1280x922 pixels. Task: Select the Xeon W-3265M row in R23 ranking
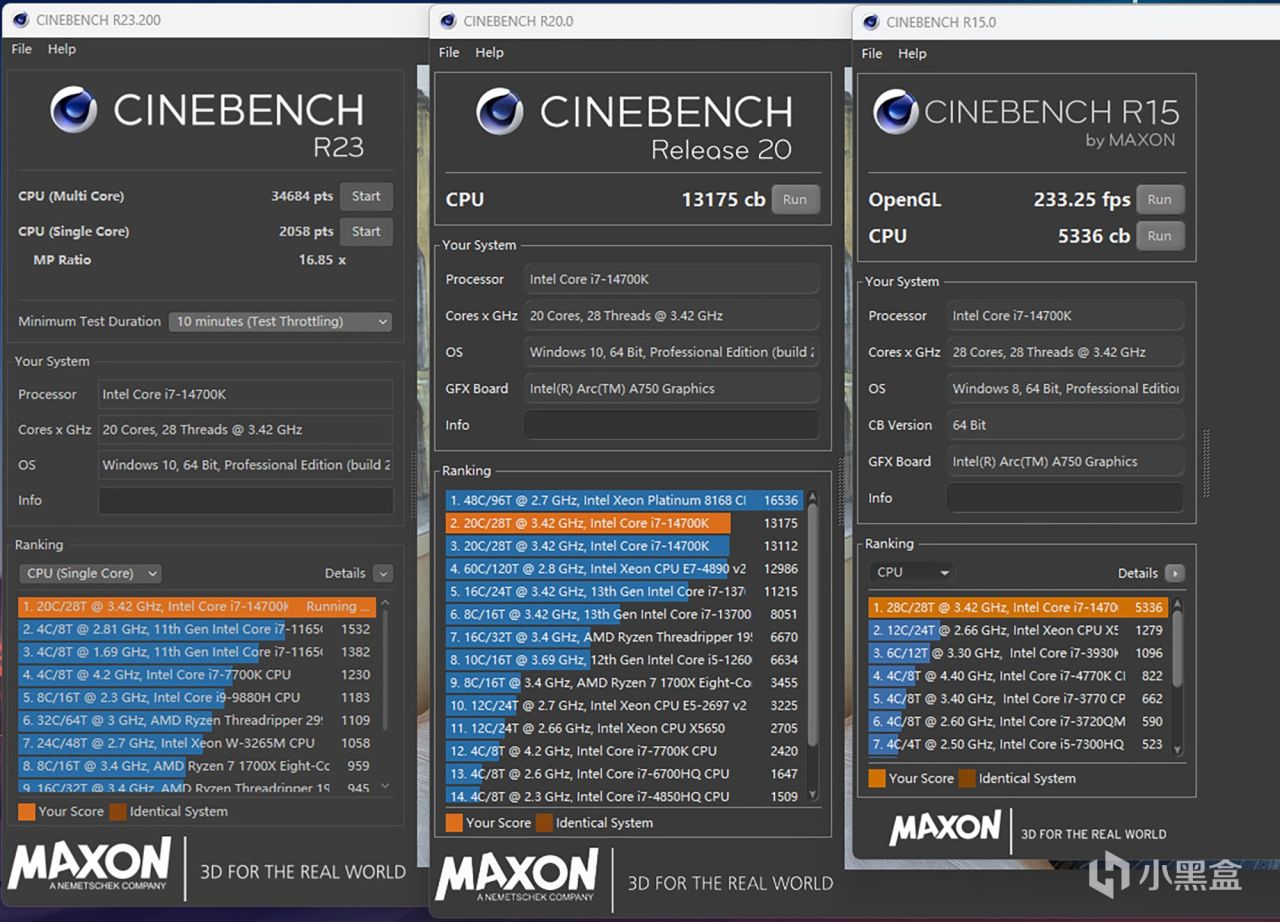[197, 743]
